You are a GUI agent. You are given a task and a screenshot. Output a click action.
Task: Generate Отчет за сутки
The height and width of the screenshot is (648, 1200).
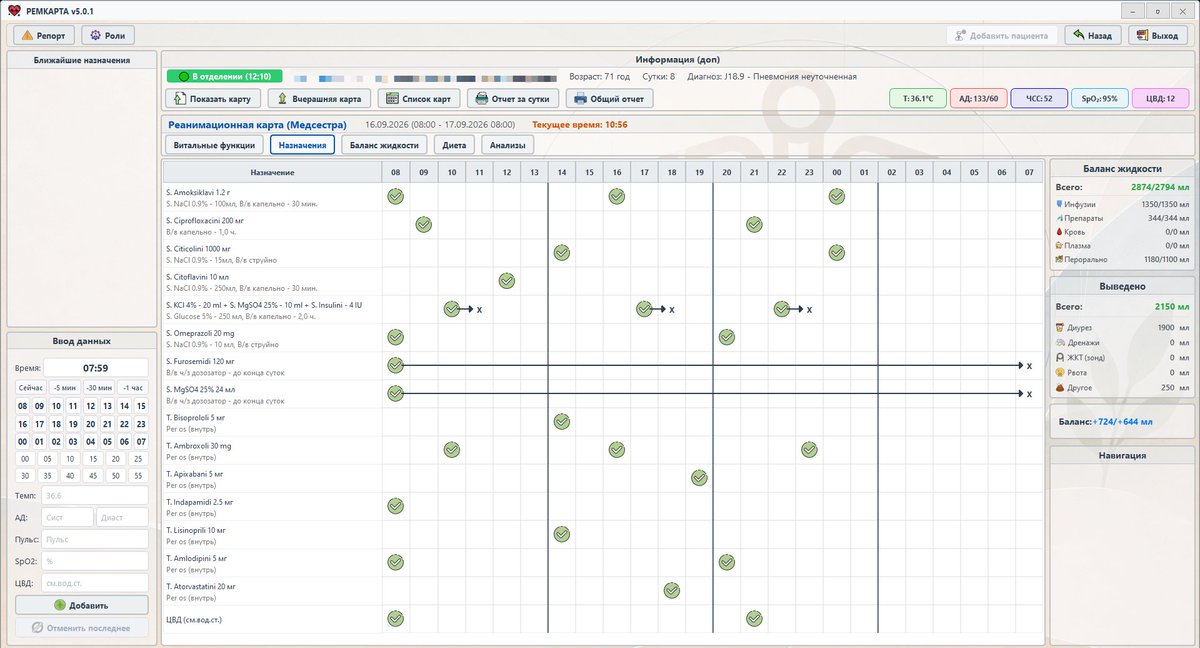(513, 98)
